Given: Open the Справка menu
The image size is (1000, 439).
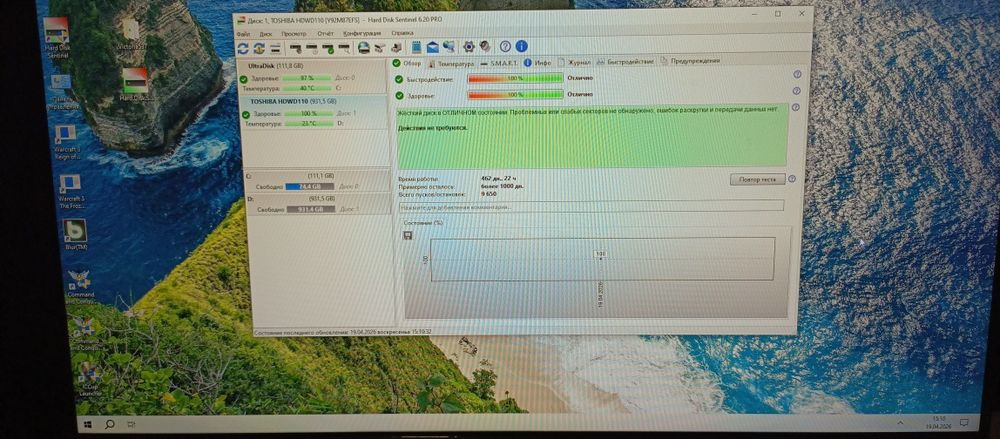Looking at the screenshot, I should (402, 33).
